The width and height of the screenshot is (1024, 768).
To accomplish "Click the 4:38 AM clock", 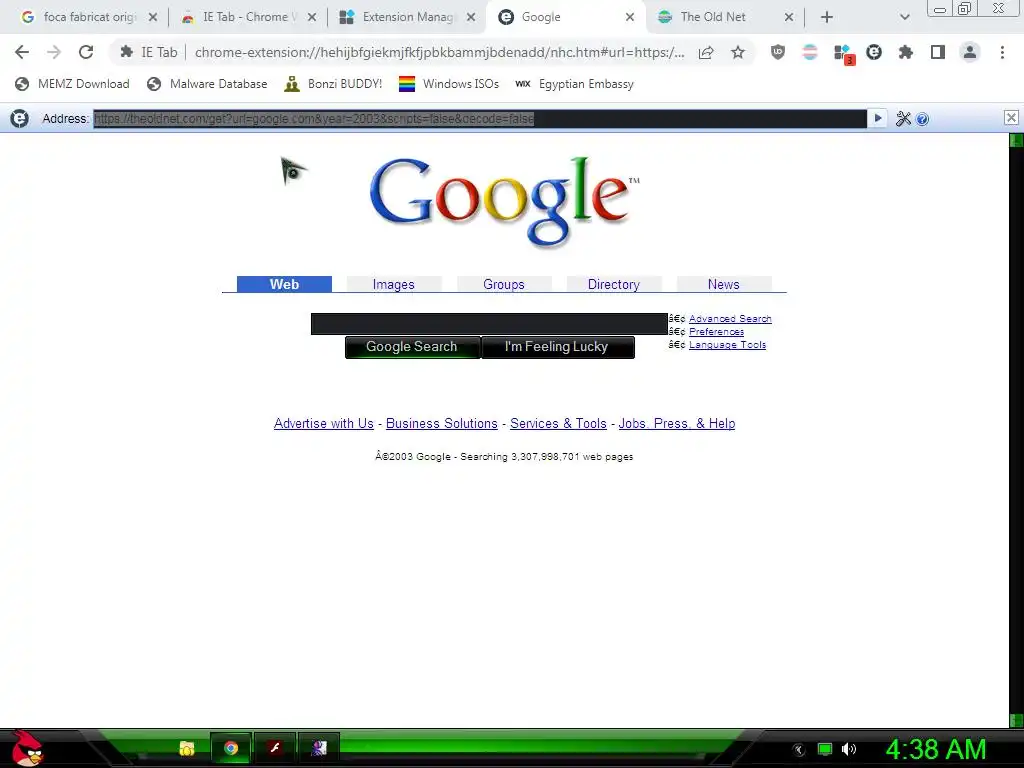I will click(936, 749).
